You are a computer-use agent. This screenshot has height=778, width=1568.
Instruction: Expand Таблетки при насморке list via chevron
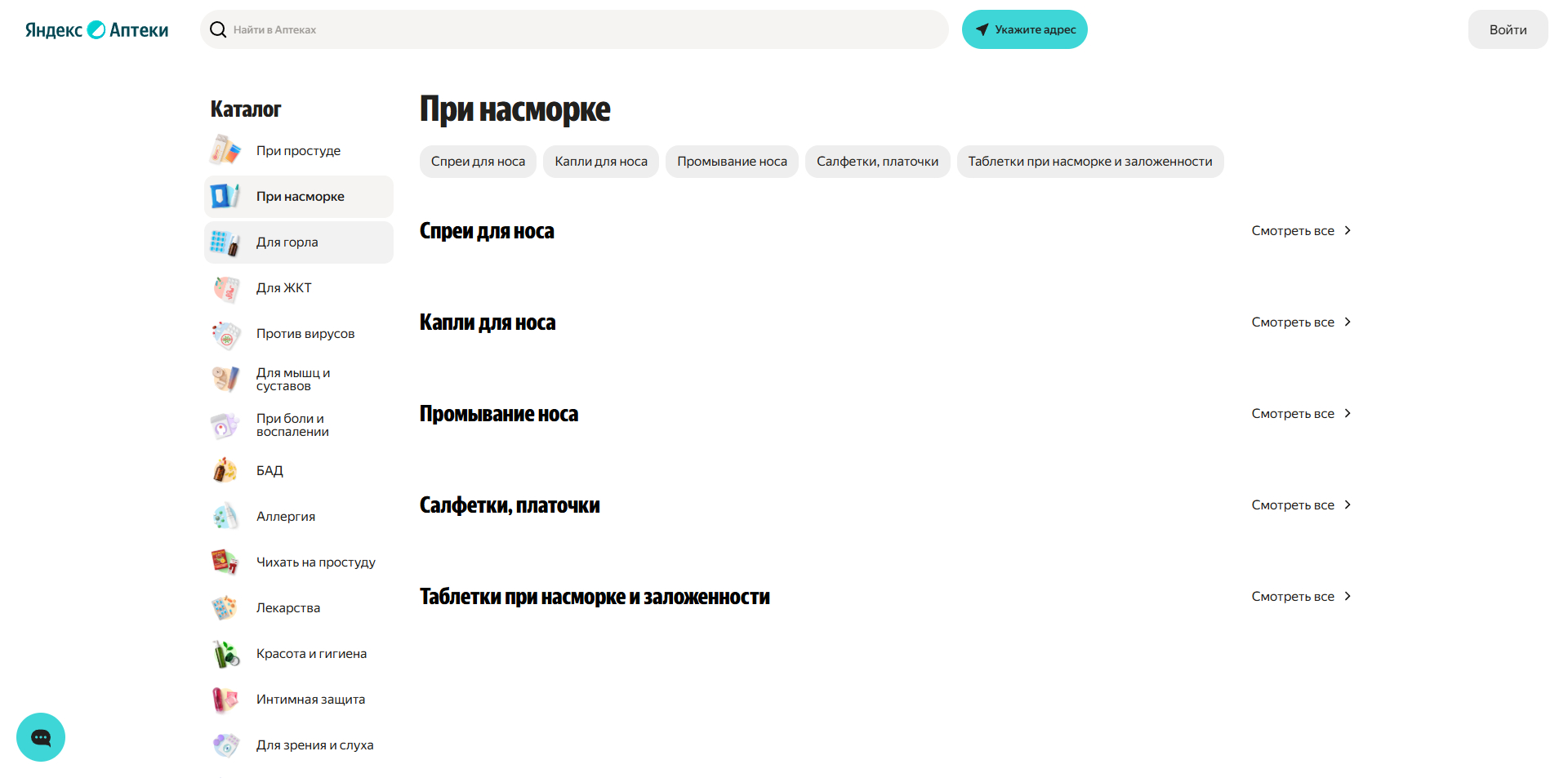coord(1346,596)
